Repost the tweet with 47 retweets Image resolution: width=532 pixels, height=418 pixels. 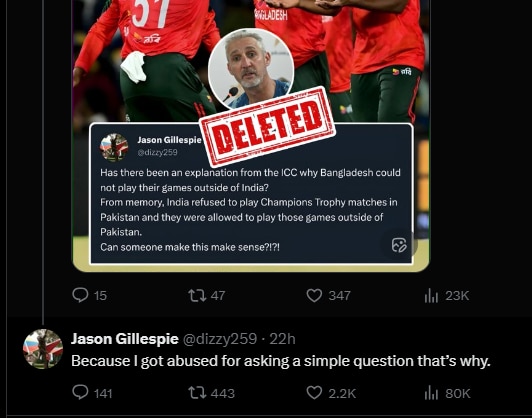tap(207, 296)
